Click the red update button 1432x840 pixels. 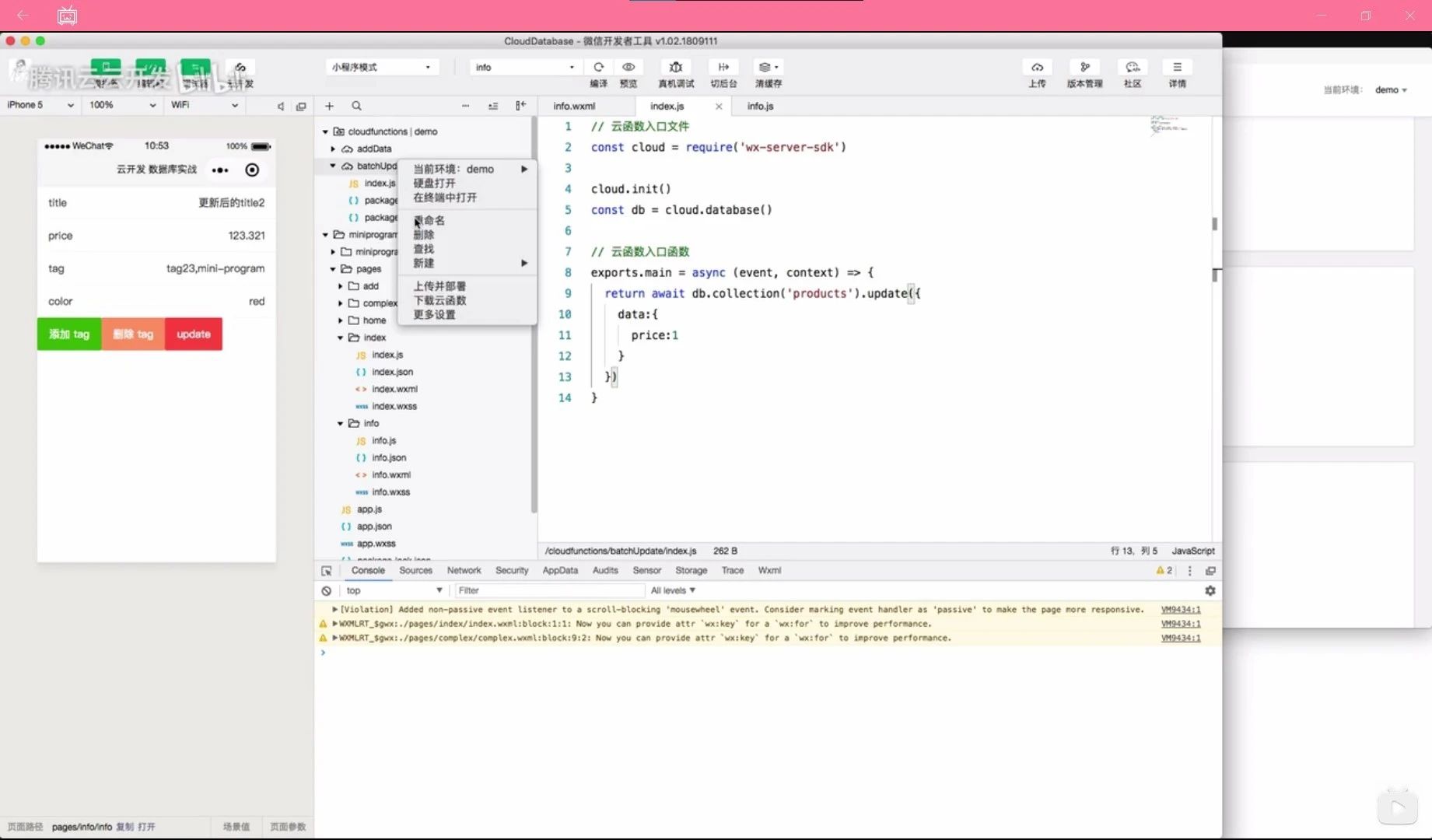coord(194,334)
